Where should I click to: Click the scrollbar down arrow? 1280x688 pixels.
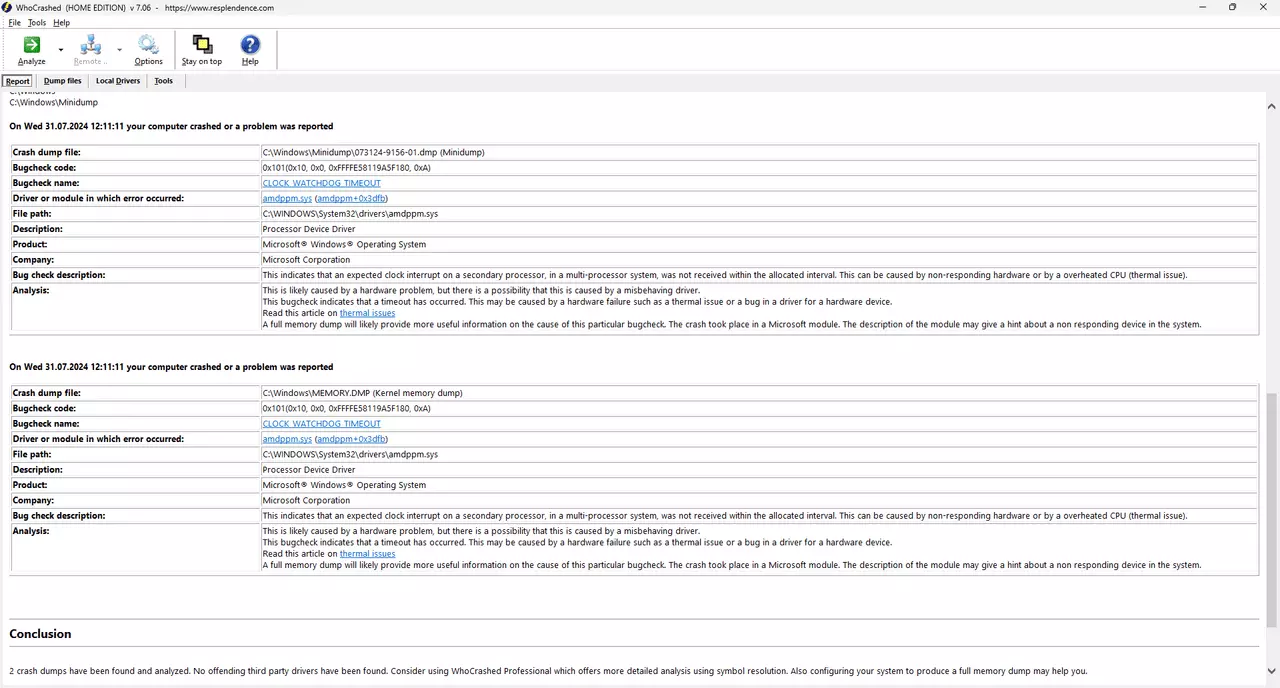pyautogui.click(x=1272, y=671)
